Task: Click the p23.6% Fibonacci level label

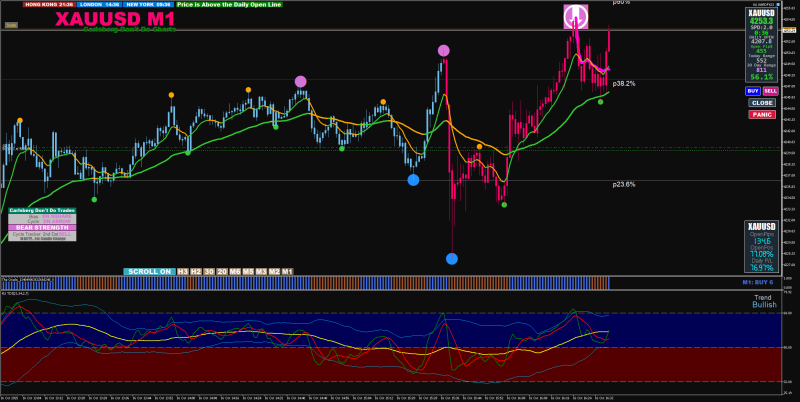Action: point(623,184)
